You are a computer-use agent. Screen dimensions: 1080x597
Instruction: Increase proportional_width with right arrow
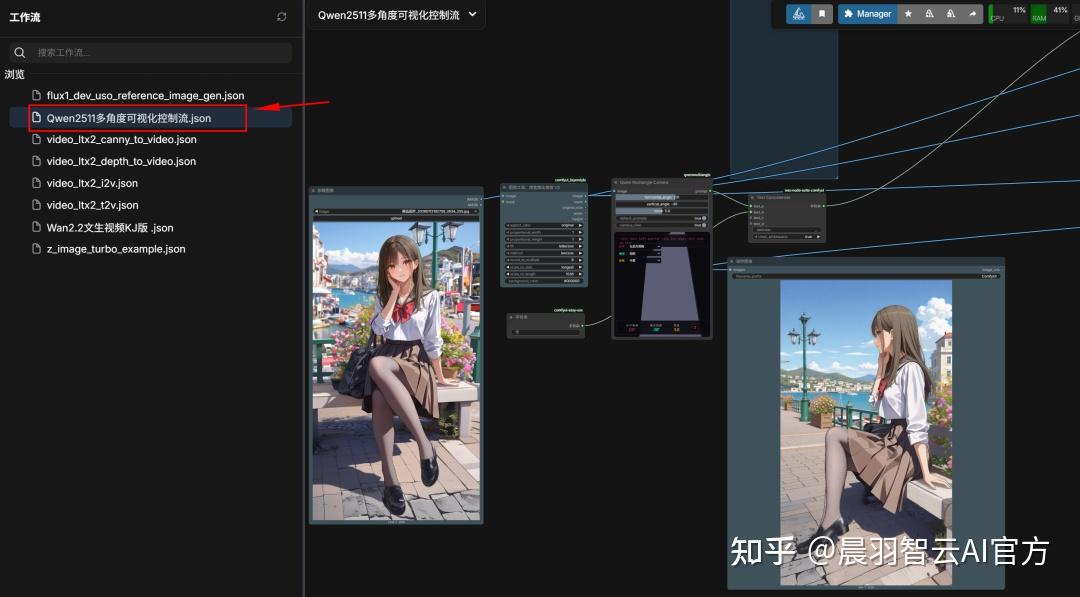point(581,232)
